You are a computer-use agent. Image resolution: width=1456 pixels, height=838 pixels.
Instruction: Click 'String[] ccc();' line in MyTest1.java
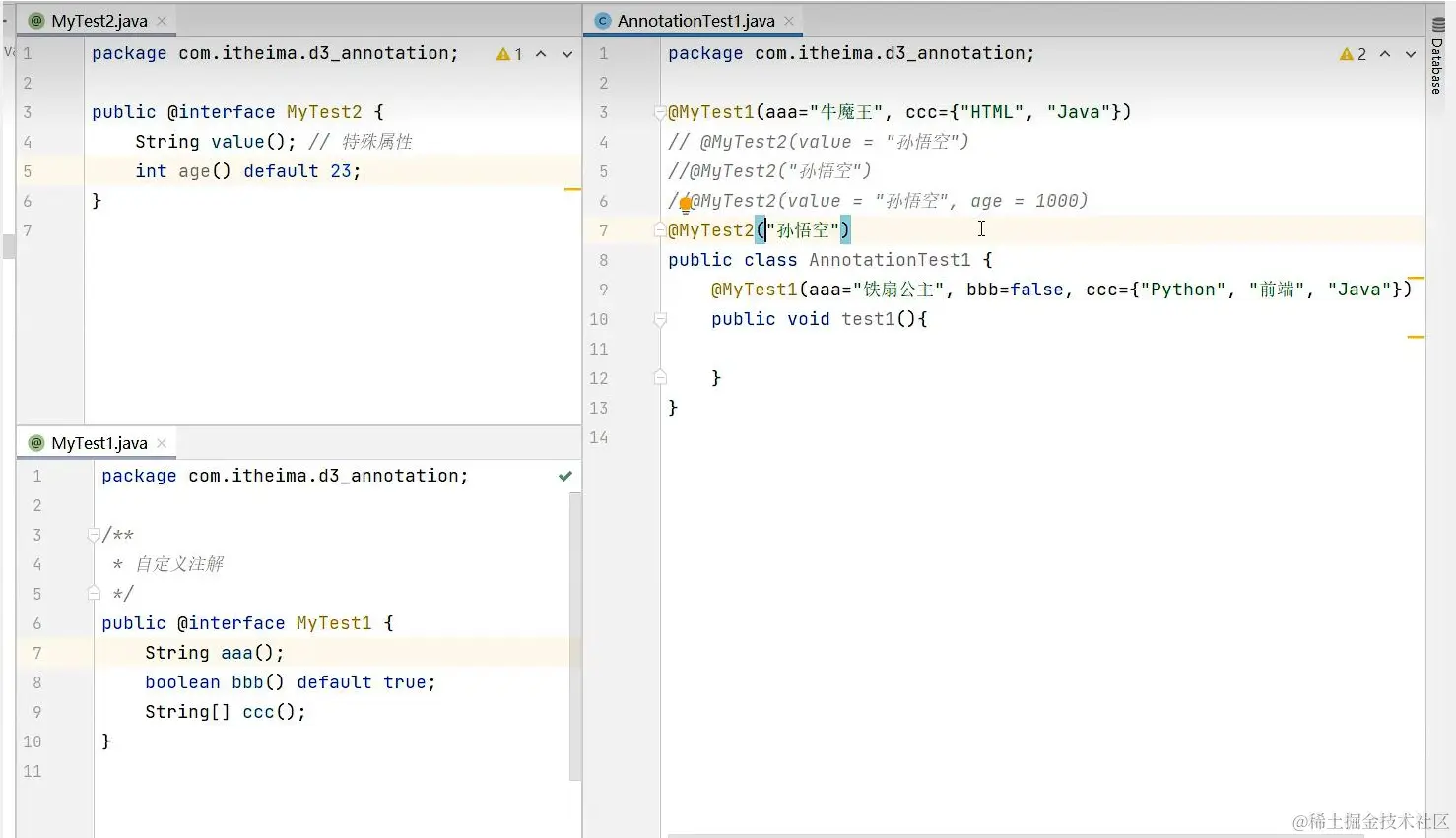tap(226, 712)
